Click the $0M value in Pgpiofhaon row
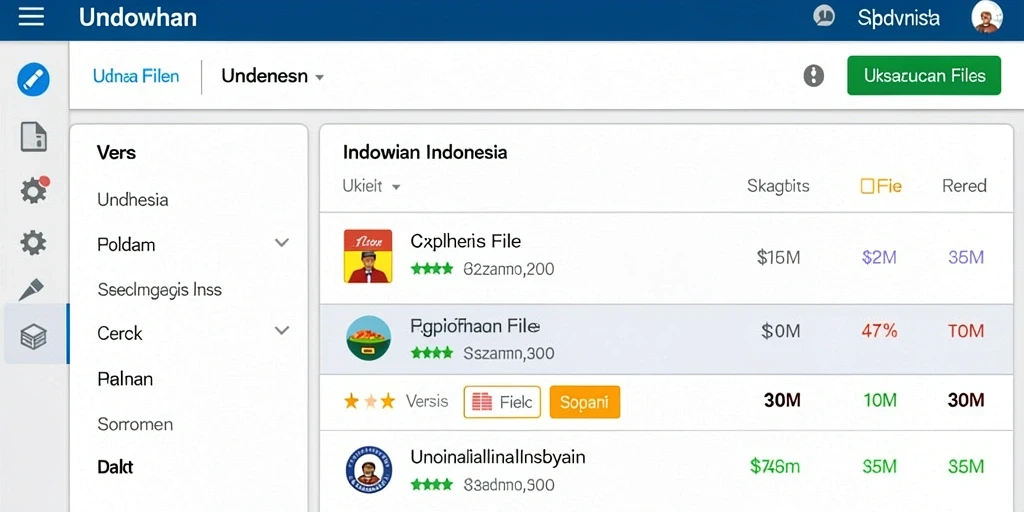Image resolution: width=1024 pixels, height=512 pixels. coord(780,331)
